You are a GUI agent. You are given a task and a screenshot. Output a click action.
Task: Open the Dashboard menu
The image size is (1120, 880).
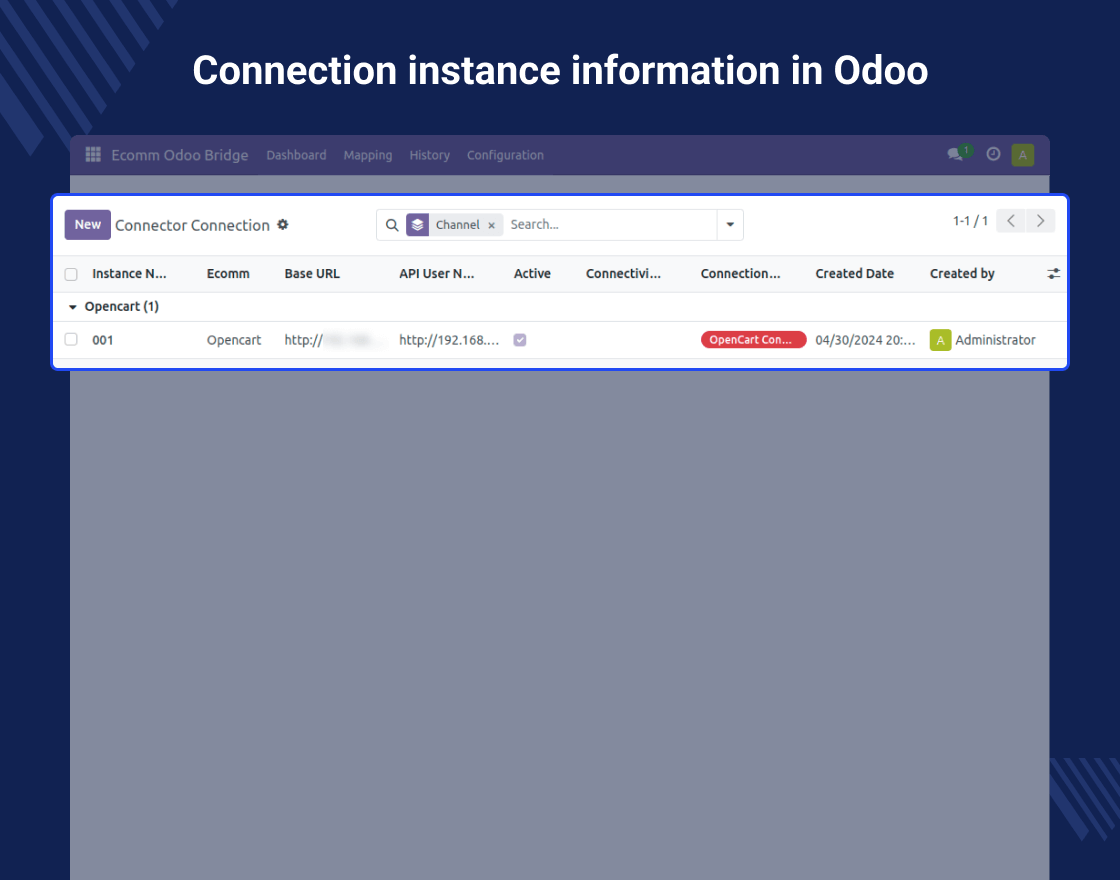[296, 155]
